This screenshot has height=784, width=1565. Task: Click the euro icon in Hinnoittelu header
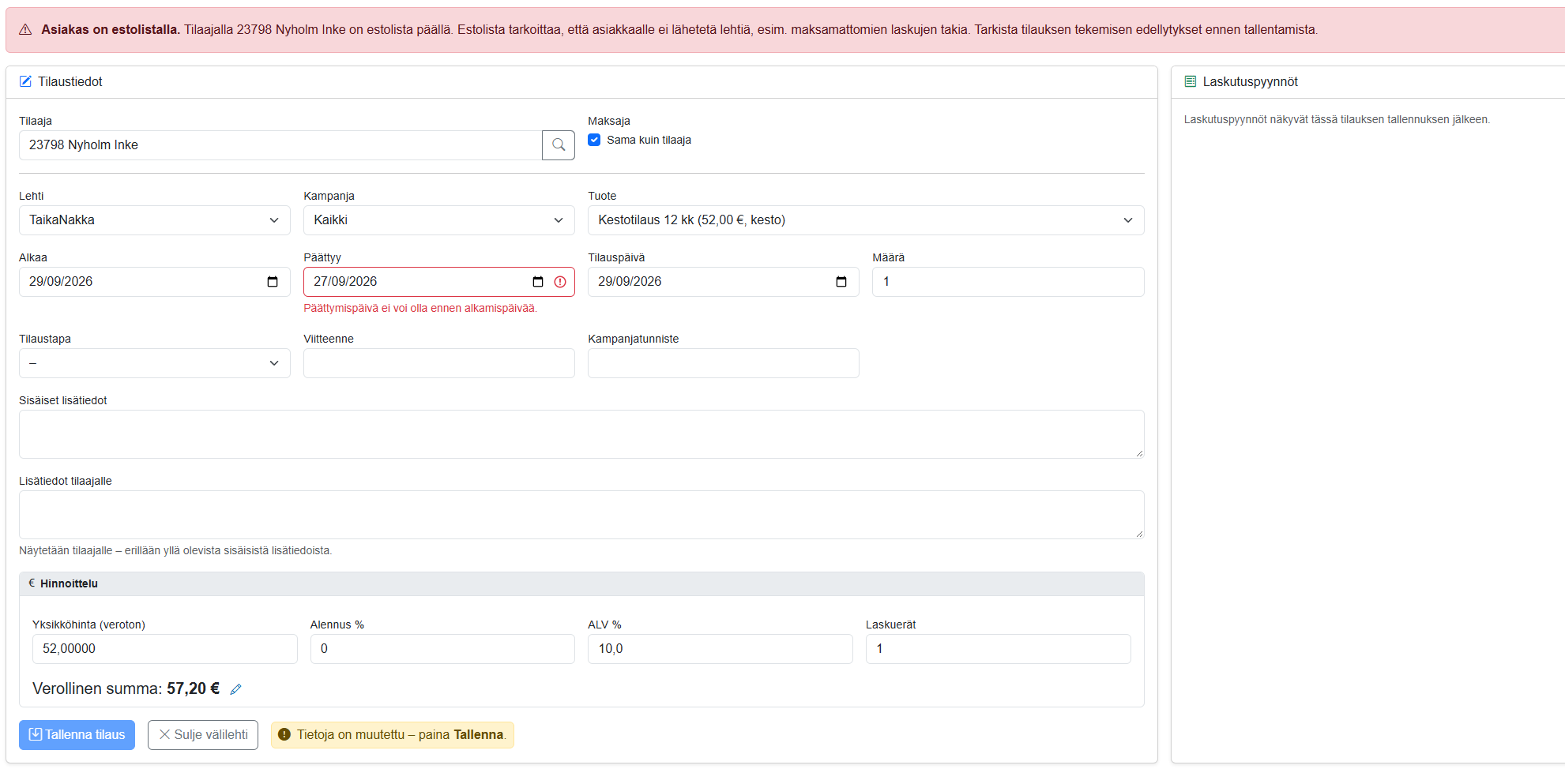point(32,583)
